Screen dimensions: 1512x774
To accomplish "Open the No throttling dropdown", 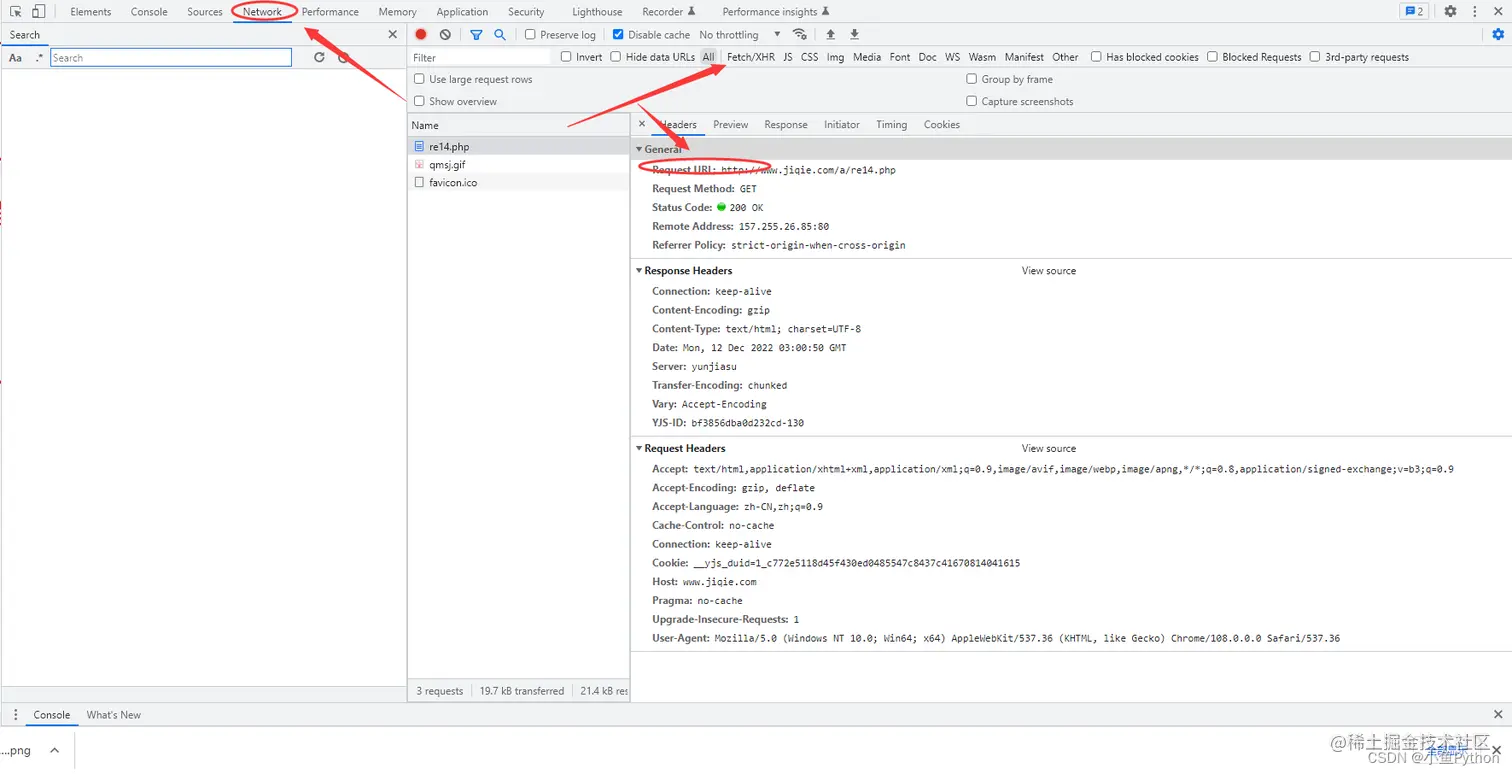I will click(x=740, y=34).
